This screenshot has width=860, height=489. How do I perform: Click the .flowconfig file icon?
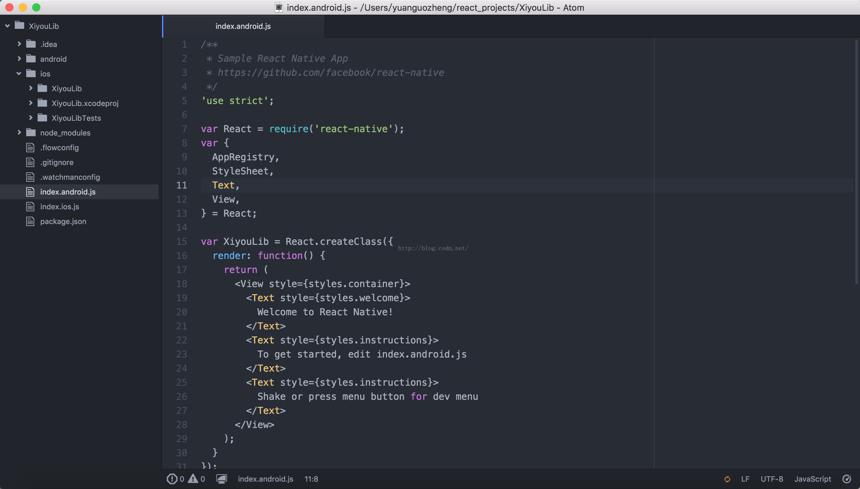[31, 147]
